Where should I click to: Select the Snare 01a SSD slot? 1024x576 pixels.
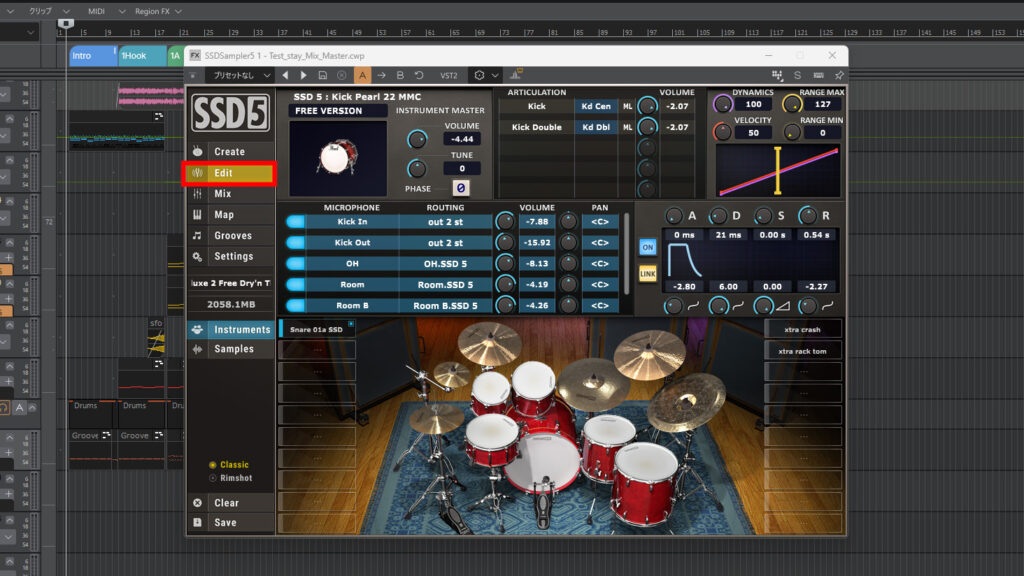[316, 329]
